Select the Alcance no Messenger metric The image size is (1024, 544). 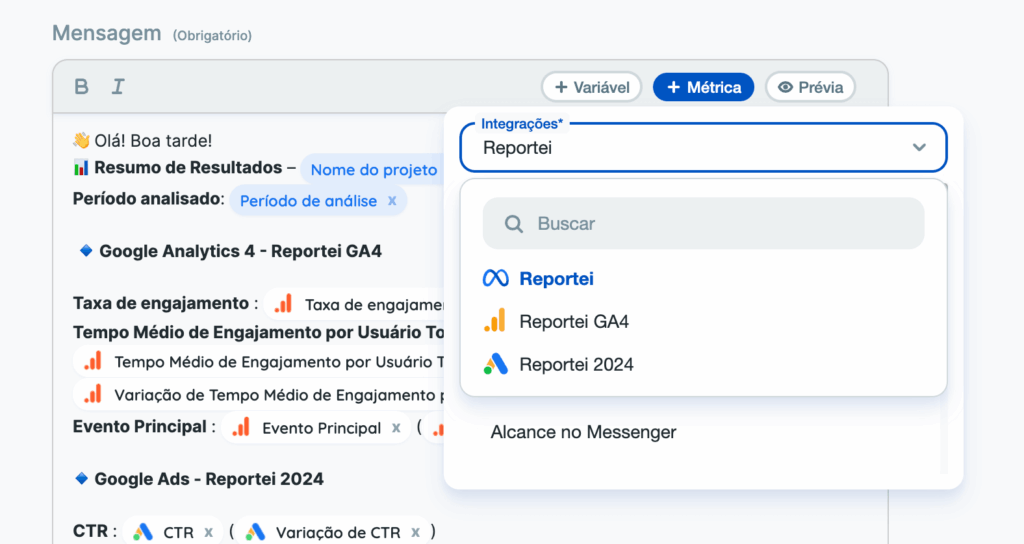click(583, 432)
